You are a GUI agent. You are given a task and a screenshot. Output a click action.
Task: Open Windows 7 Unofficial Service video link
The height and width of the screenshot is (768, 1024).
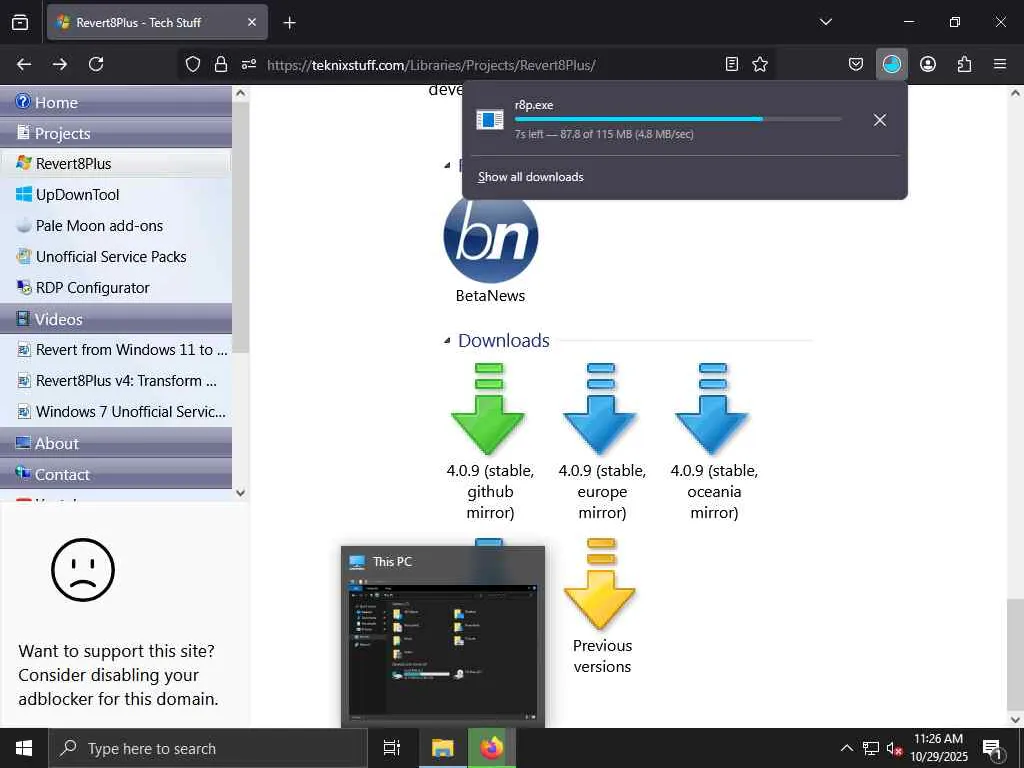point(116,412)
